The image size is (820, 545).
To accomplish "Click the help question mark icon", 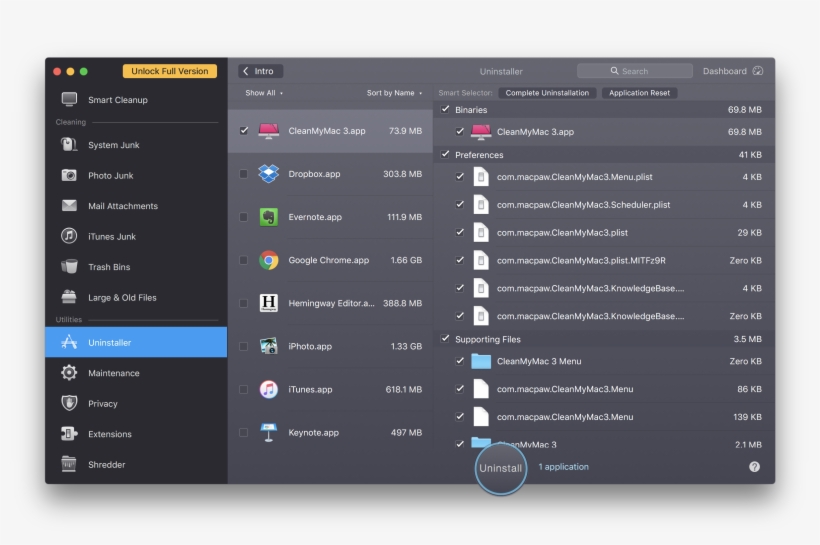I will pyautogui.click(x=754, y=467).
